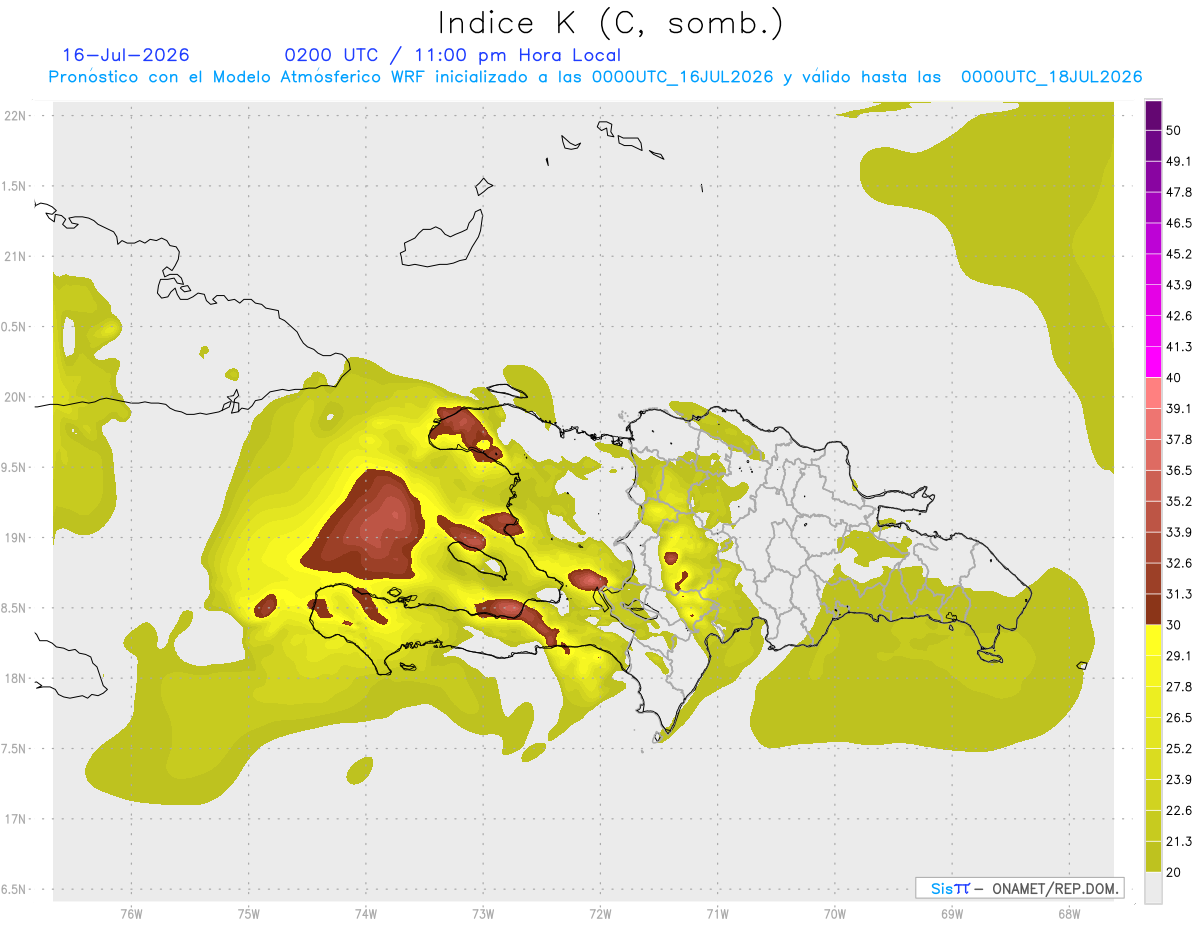The image size is (1200, 927).
Task: Click the longitude label '70W'
Action: click(834, 914)
